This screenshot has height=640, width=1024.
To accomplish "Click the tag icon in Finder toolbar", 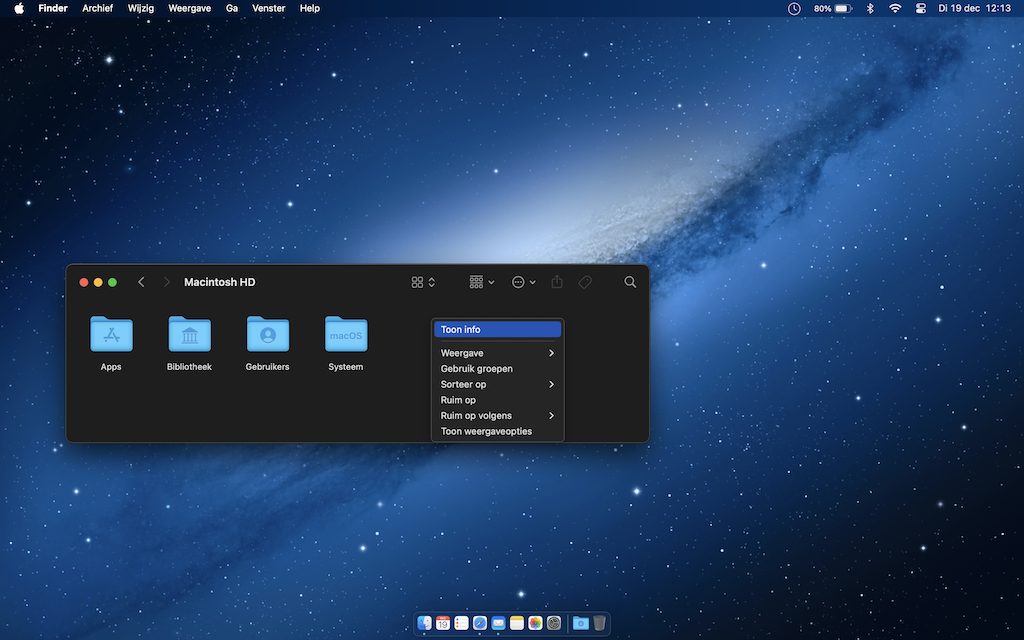I will 585,282.
